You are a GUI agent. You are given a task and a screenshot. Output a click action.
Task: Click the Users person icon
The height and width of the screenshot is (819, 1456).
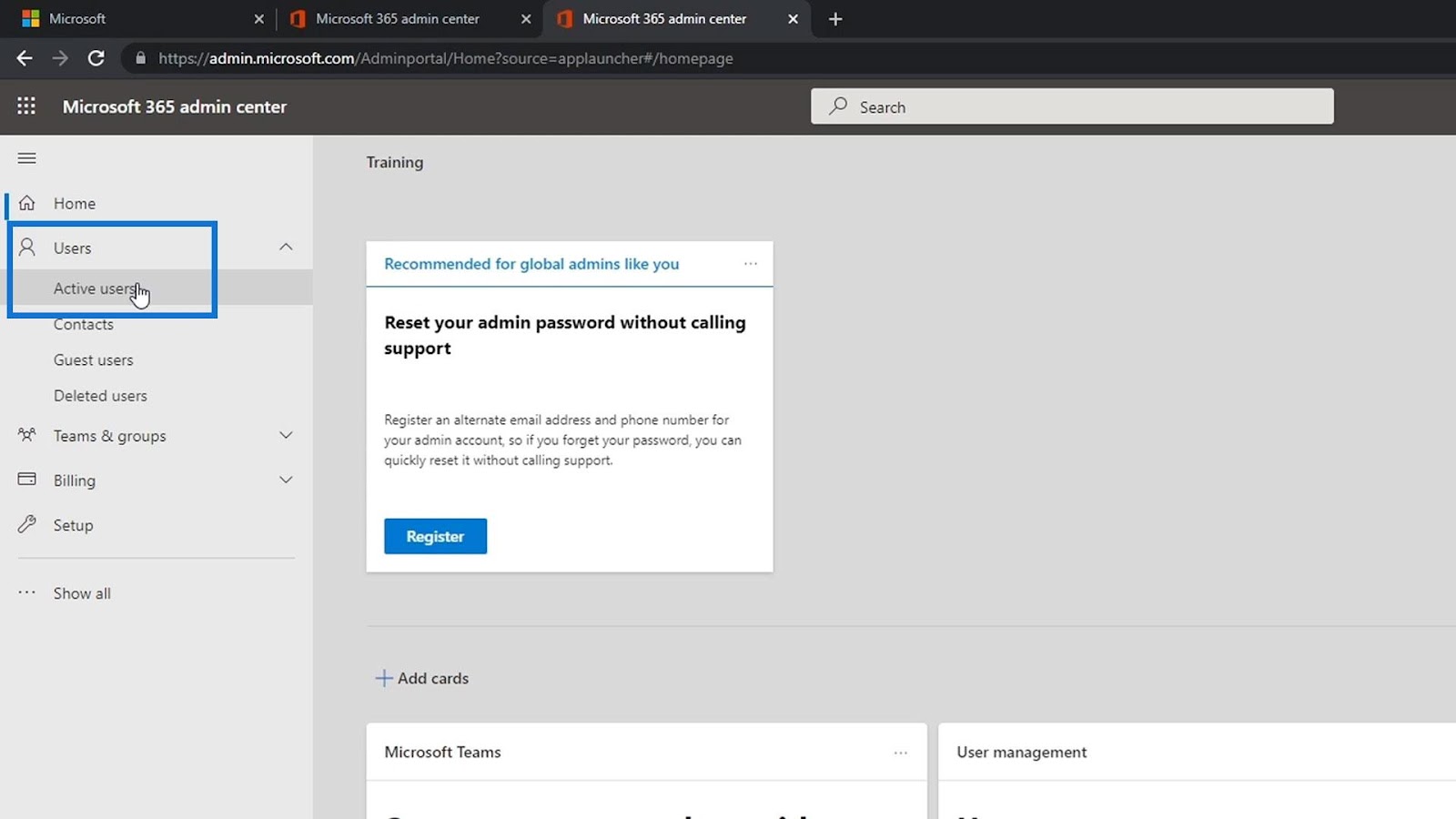point(27,248)
